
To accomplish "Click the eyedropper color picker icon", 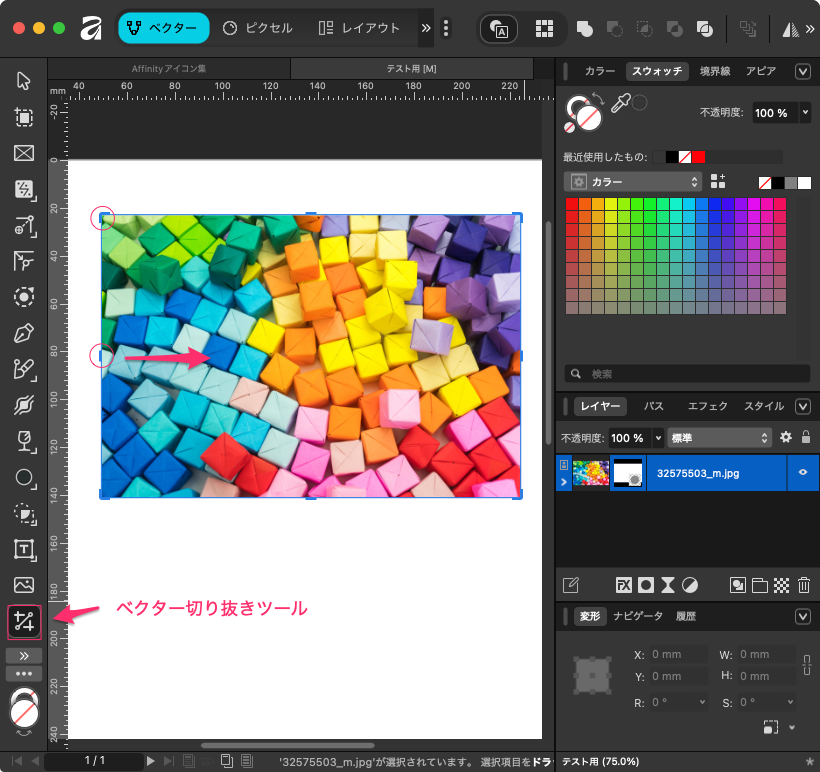I will click(x=621, y=104).
